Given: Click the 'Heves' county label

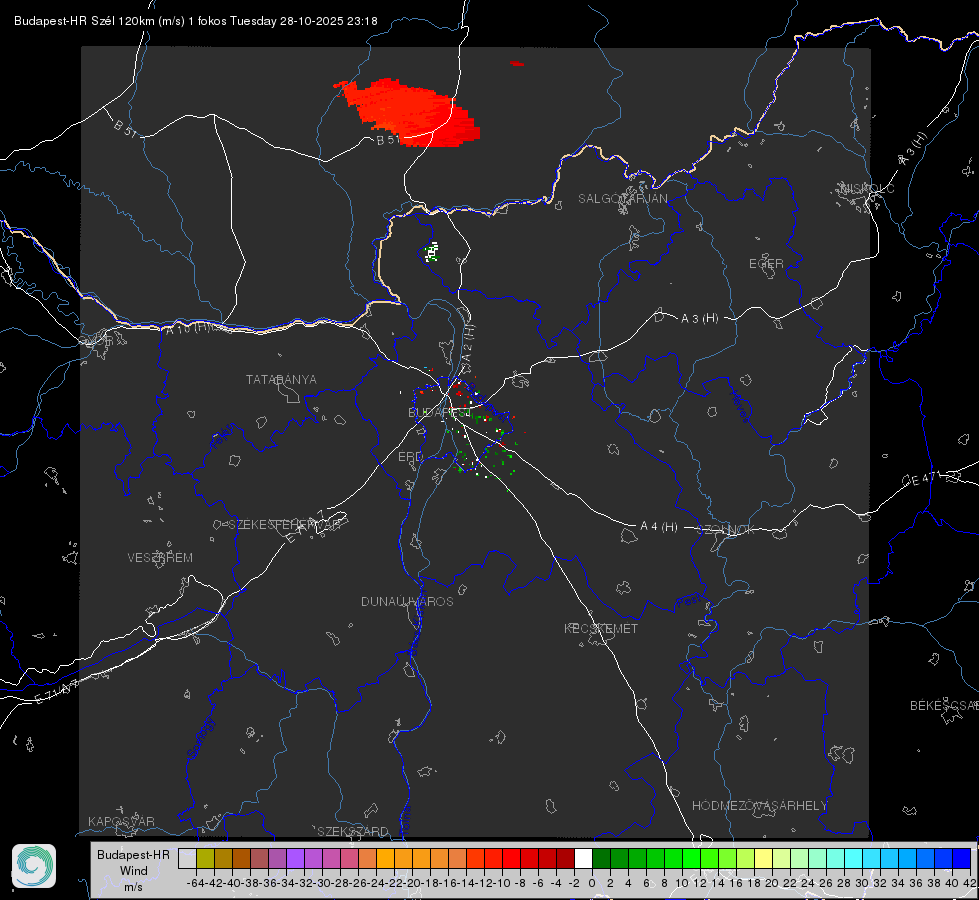Looking at the screenshot, I should [739, 407].
